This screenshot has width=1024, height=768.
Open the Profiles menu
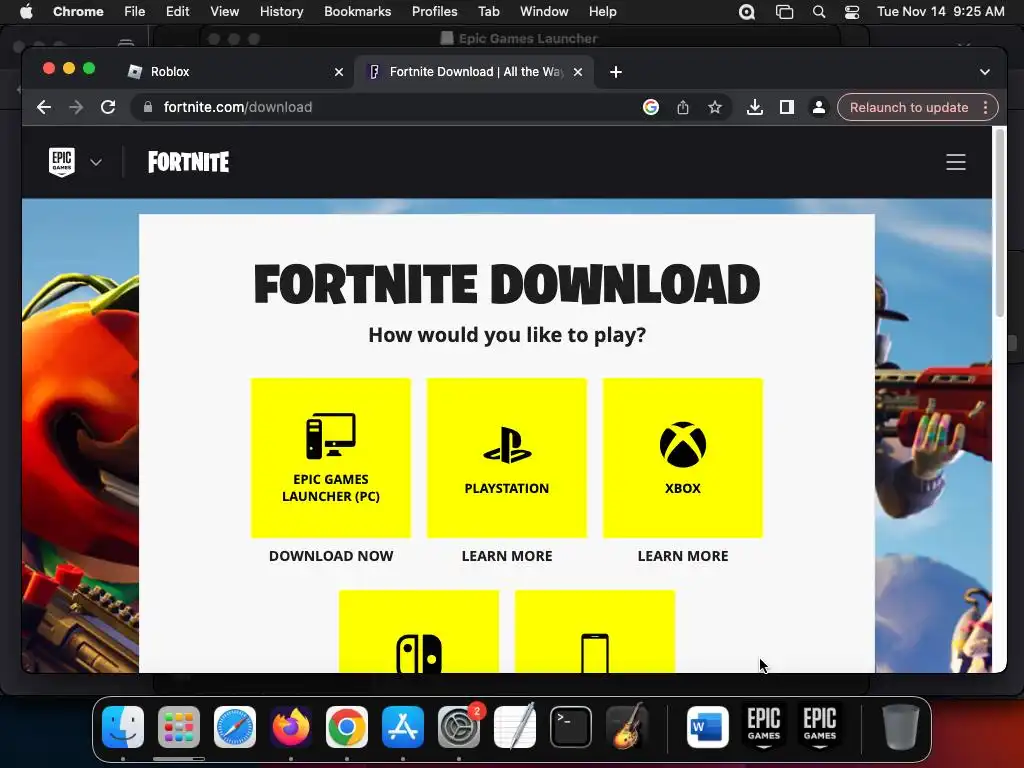pyautogui.click(x=434, y=12)
